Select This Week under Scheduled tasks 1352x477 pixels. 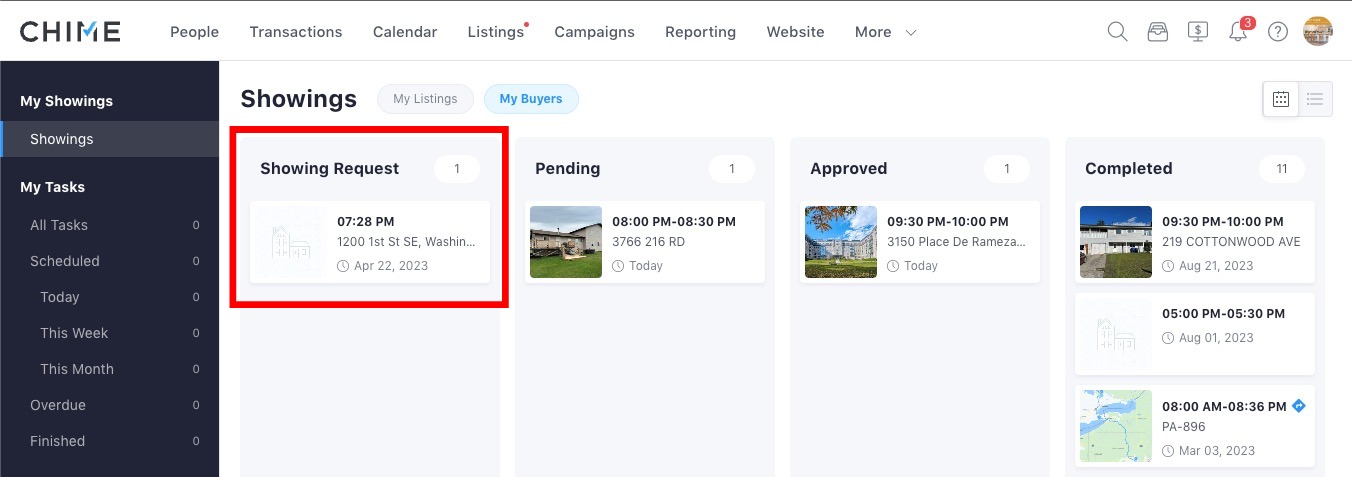[x=74, y=333]
